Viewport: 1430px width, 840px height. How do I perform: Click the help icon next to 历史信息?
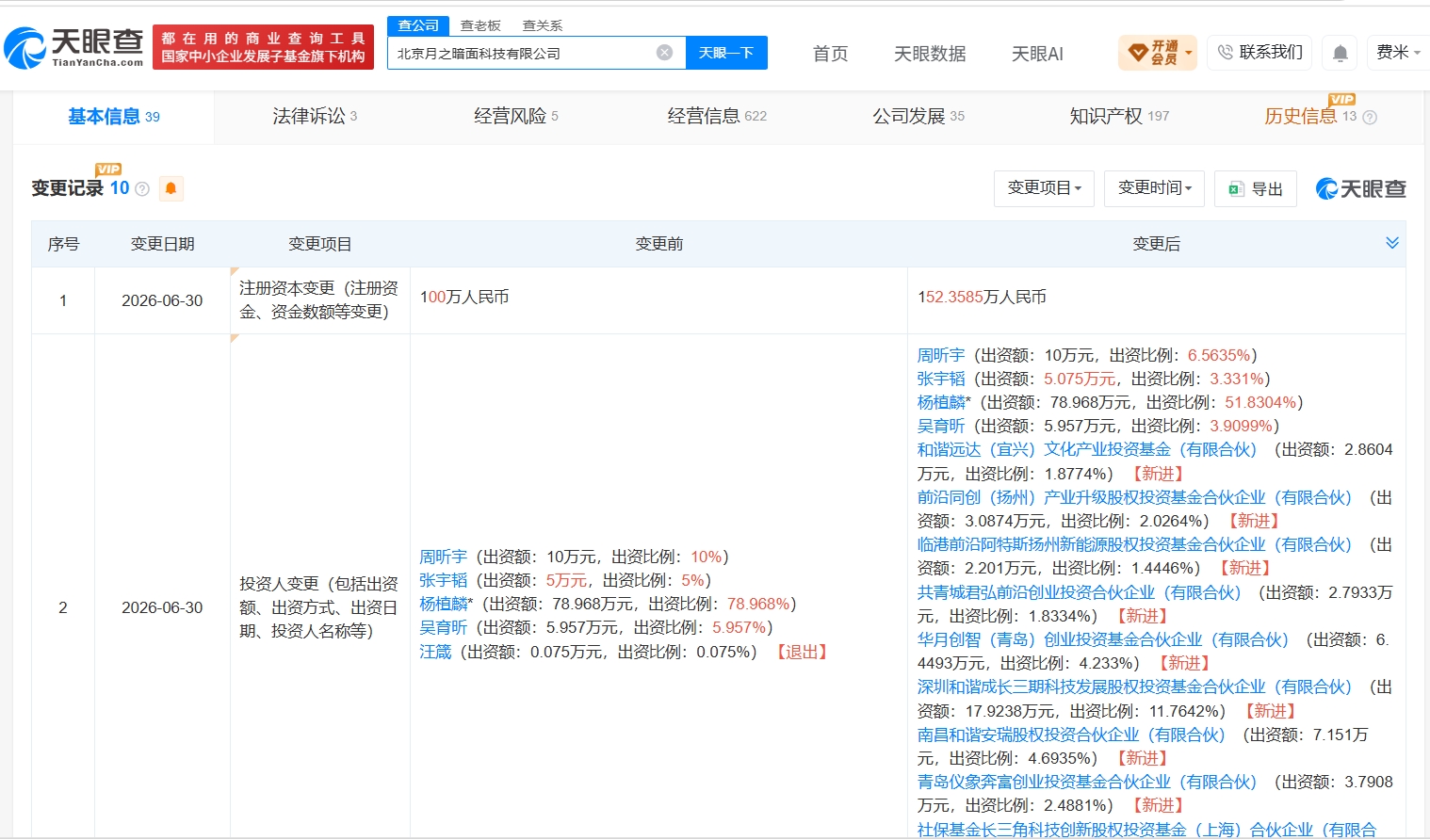(1370, 117)
